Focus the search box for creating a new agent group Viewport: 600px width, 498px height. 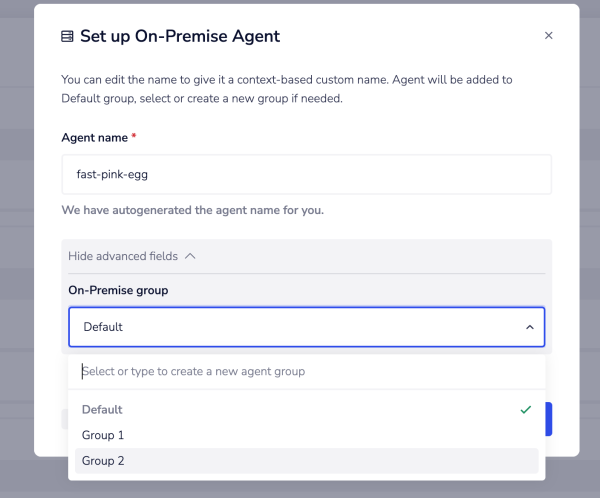tap(306, 371)
